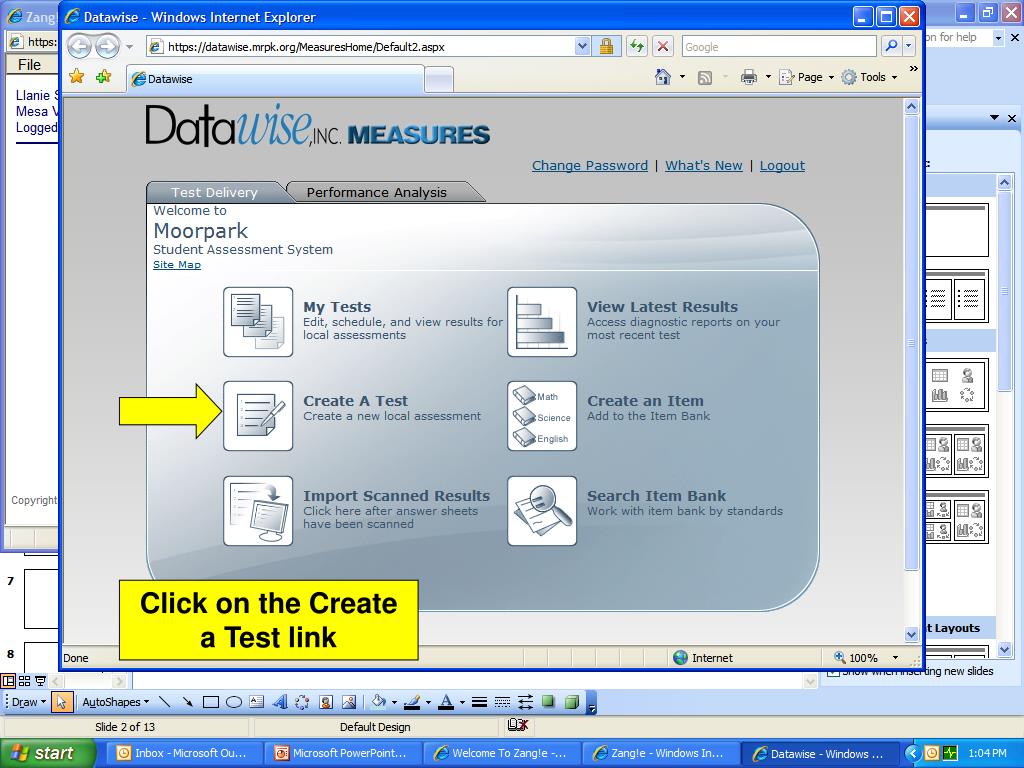Open a new blank browser tab
This screenshot has width=1024, height=768.
click(439, 80)
